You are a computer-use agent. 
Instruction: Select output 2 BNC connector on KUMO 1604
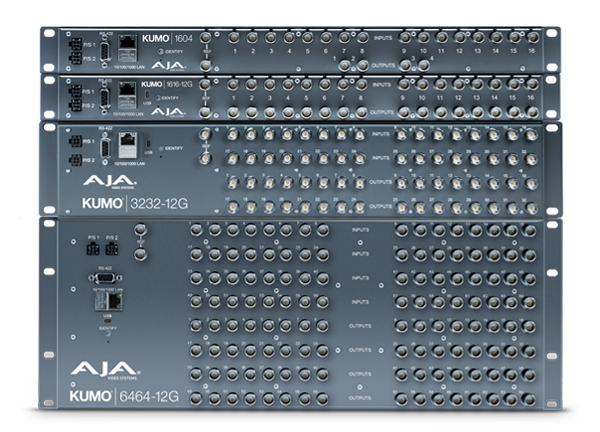click(362, 66)
